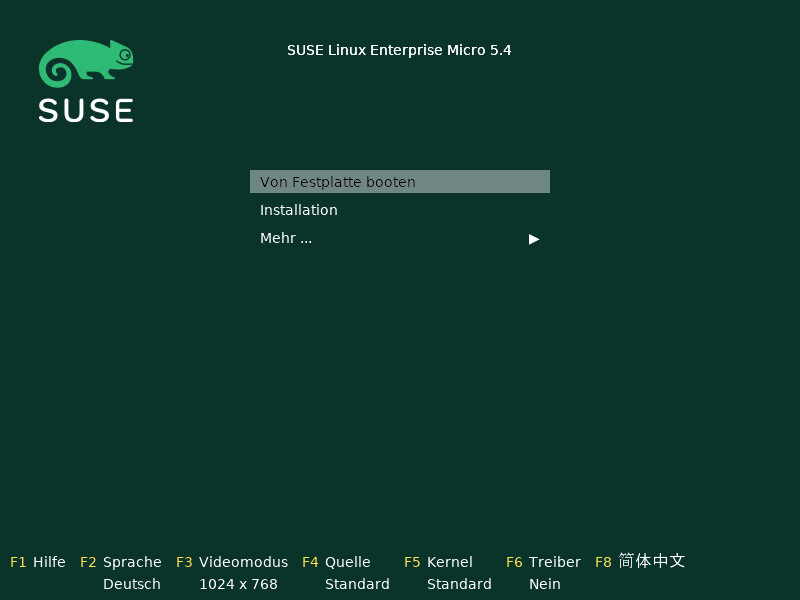This screenshot has width=800, height=600.
Task: Click the SUSE wordmark below the chameleon
Action: point(86,110)
